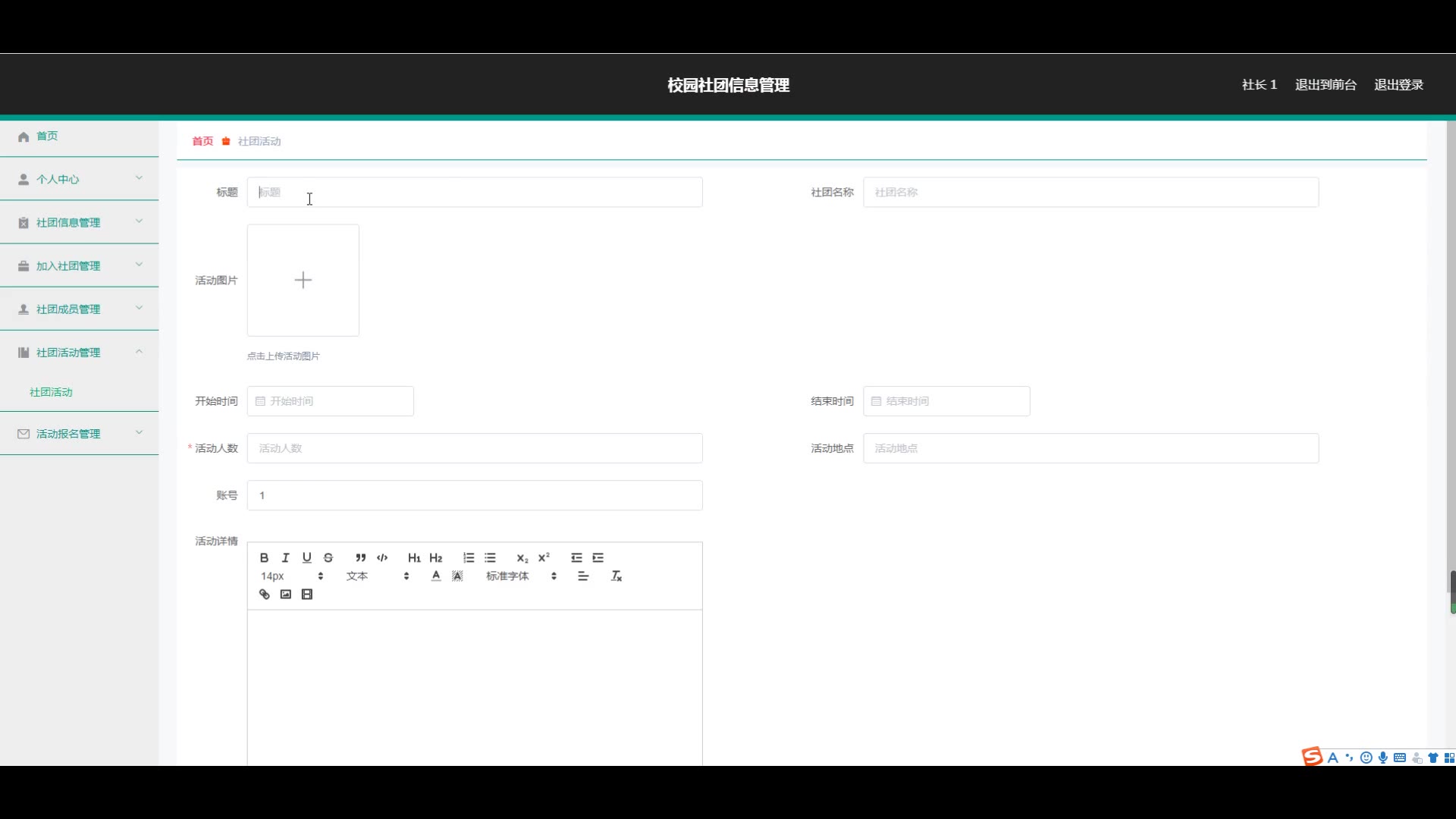This screenshot has width=1456, height=819.
Task: Click the Sogou input method logo
Action: [x=1312, y=757]
